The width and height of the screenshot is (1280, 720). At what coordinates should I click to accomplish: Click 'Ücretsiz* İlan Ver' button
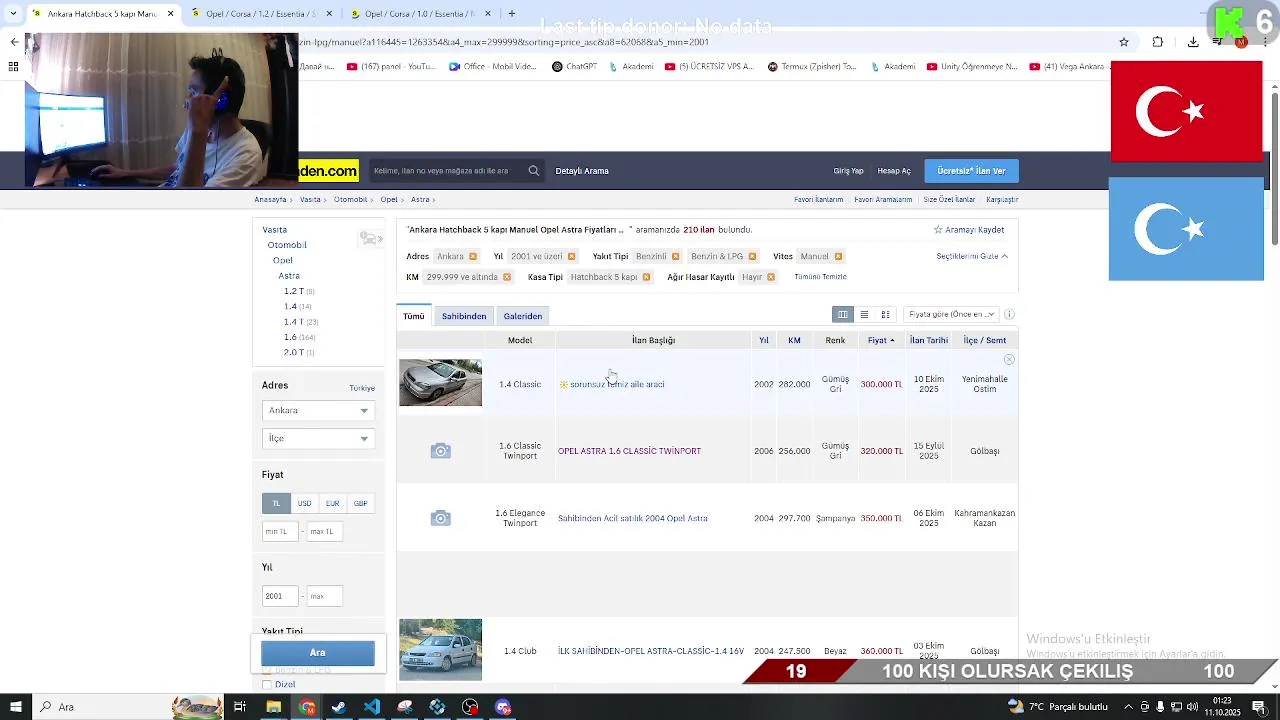click(971, 171)
